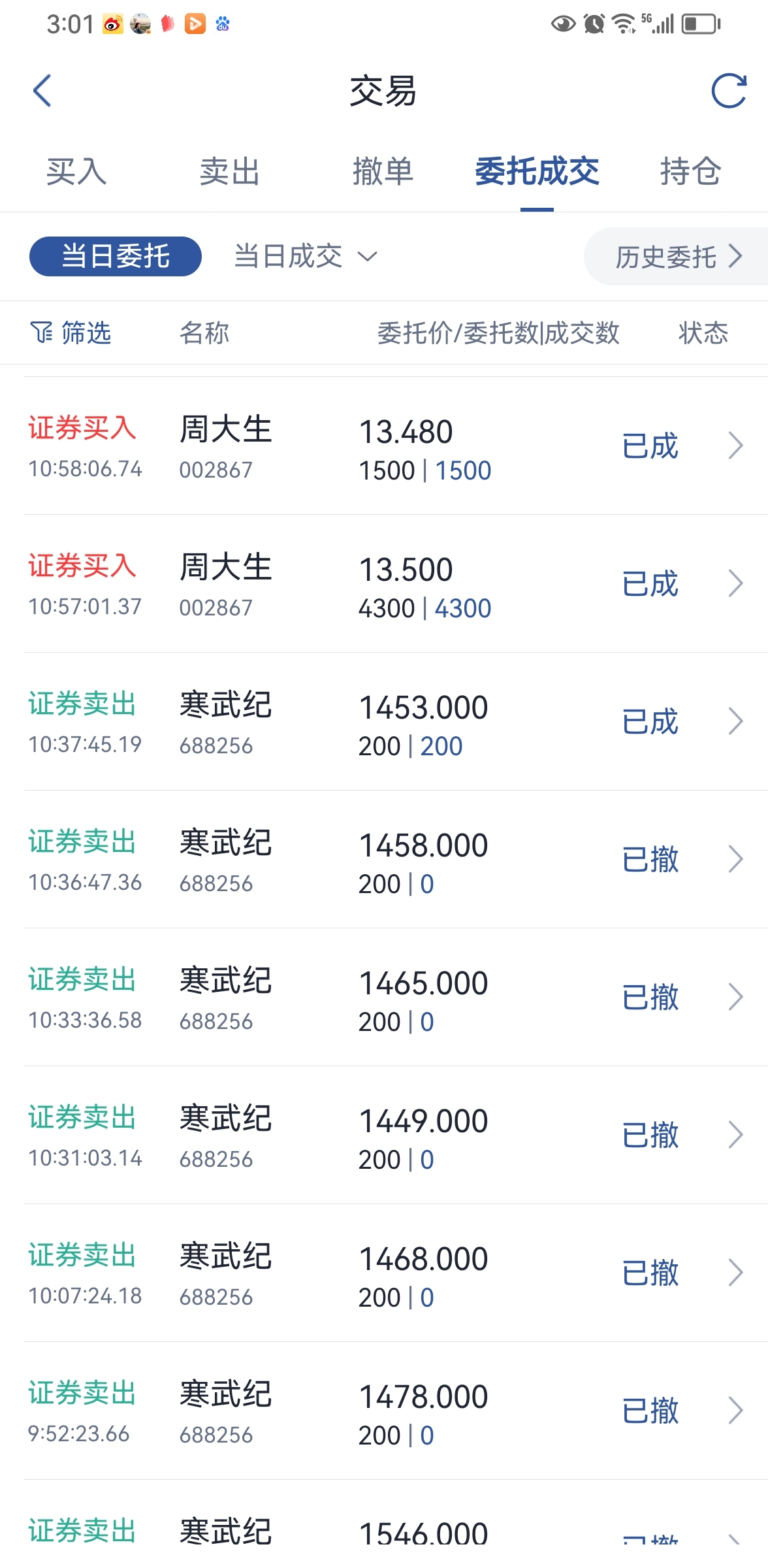Open Weibo notification icon in status bar
This screenshot has height=1568, width=768.
pyautogui.click(x=113, y=24)
